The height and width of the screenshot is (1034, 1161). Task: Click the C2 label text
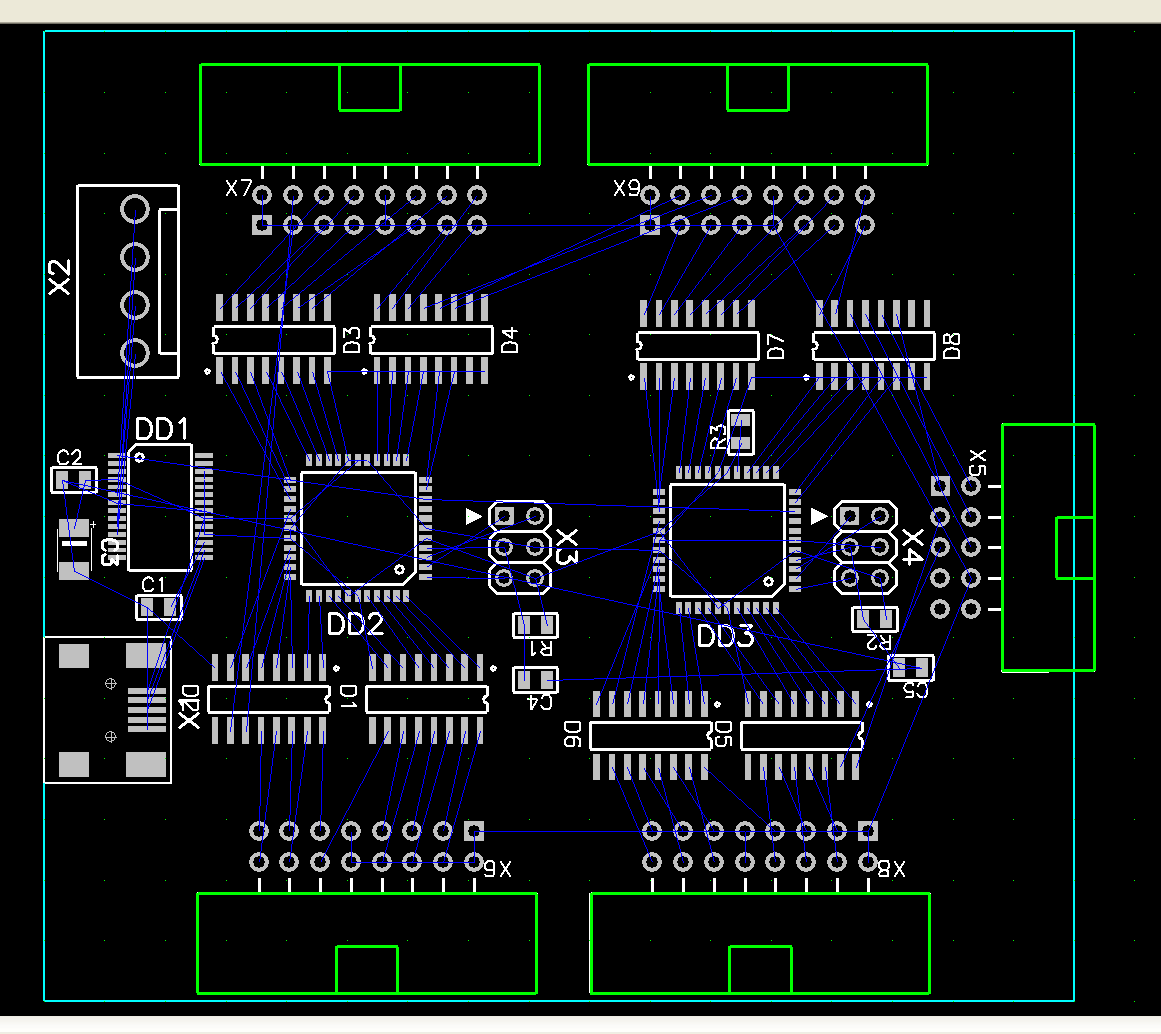(x=69, y=457)
